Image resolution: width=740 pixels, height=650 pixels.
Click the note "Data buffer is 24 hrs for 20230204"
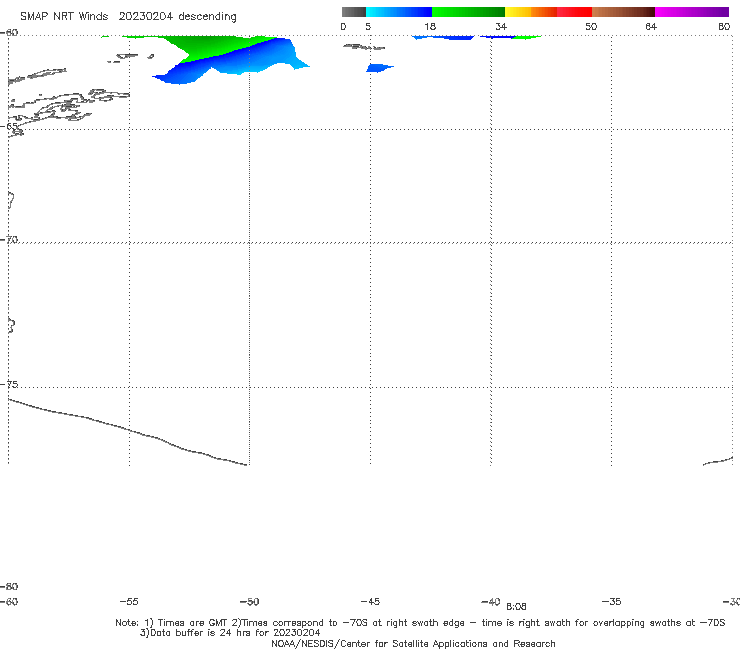(230, 633)
